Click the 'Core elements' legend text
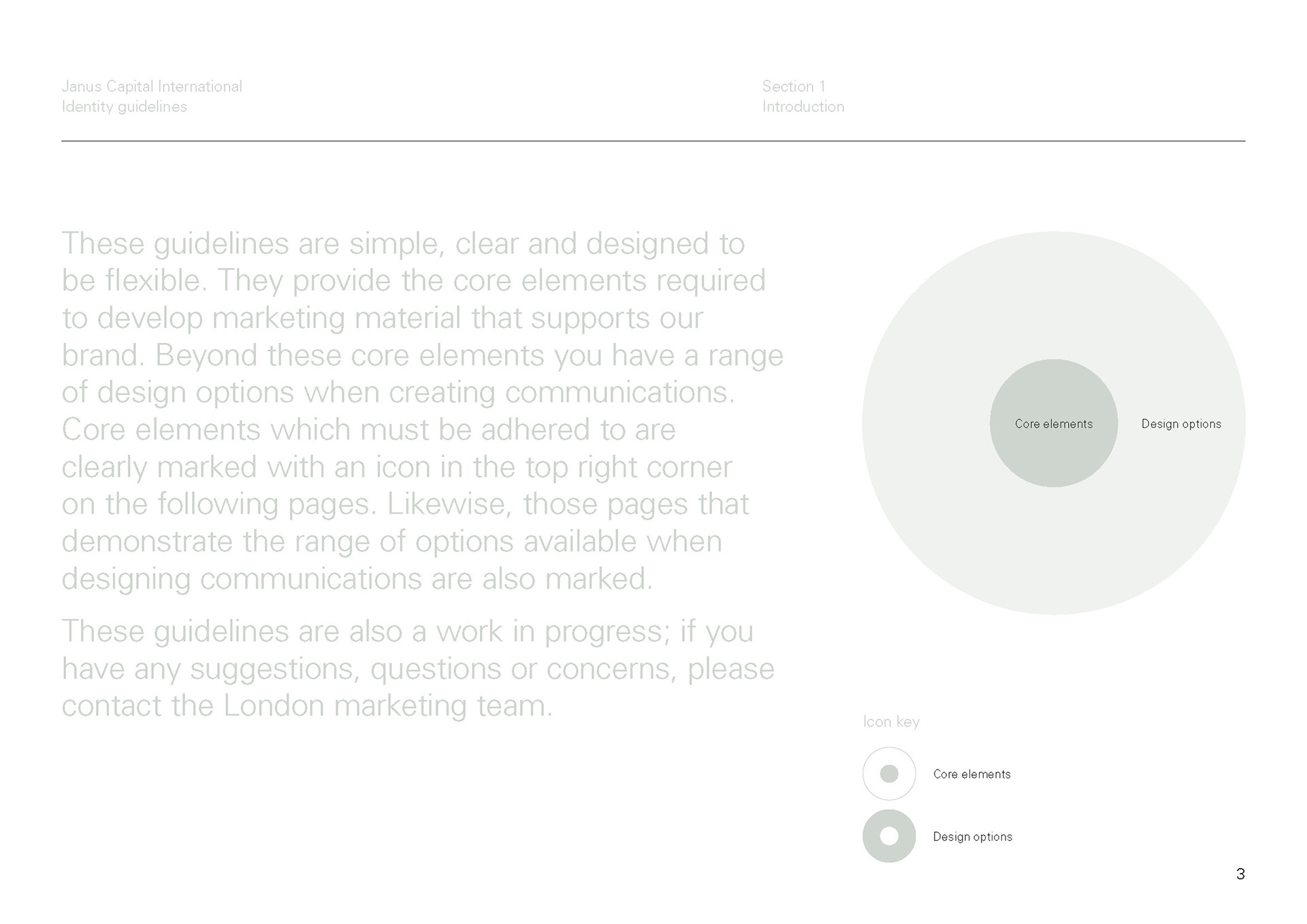The width and height of the screenshot is (1307, 924). [972, 774]
